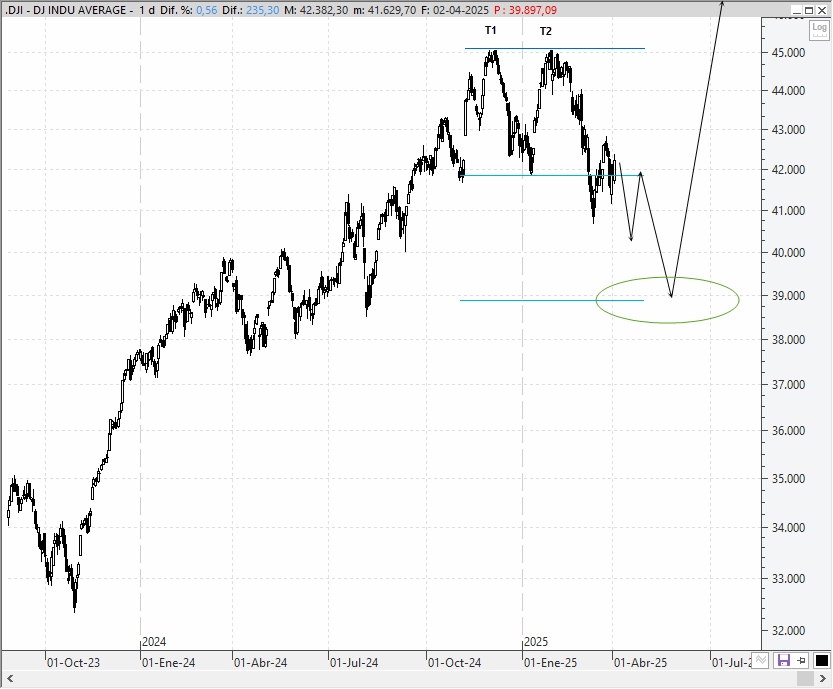Click the pin icon beside save
833x689 pixels.
802,660
